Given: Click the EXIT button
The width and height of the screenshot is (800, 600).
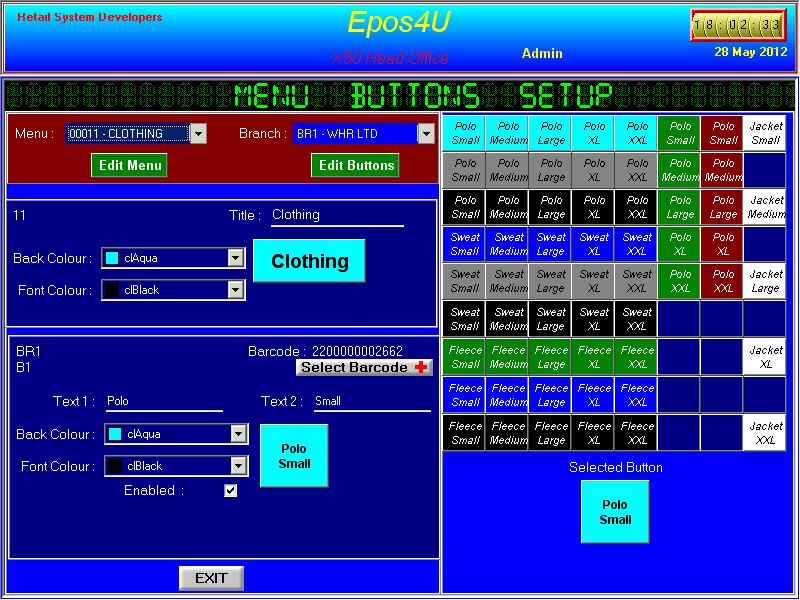Looking at the screenshot, I should tap(211, 578).
